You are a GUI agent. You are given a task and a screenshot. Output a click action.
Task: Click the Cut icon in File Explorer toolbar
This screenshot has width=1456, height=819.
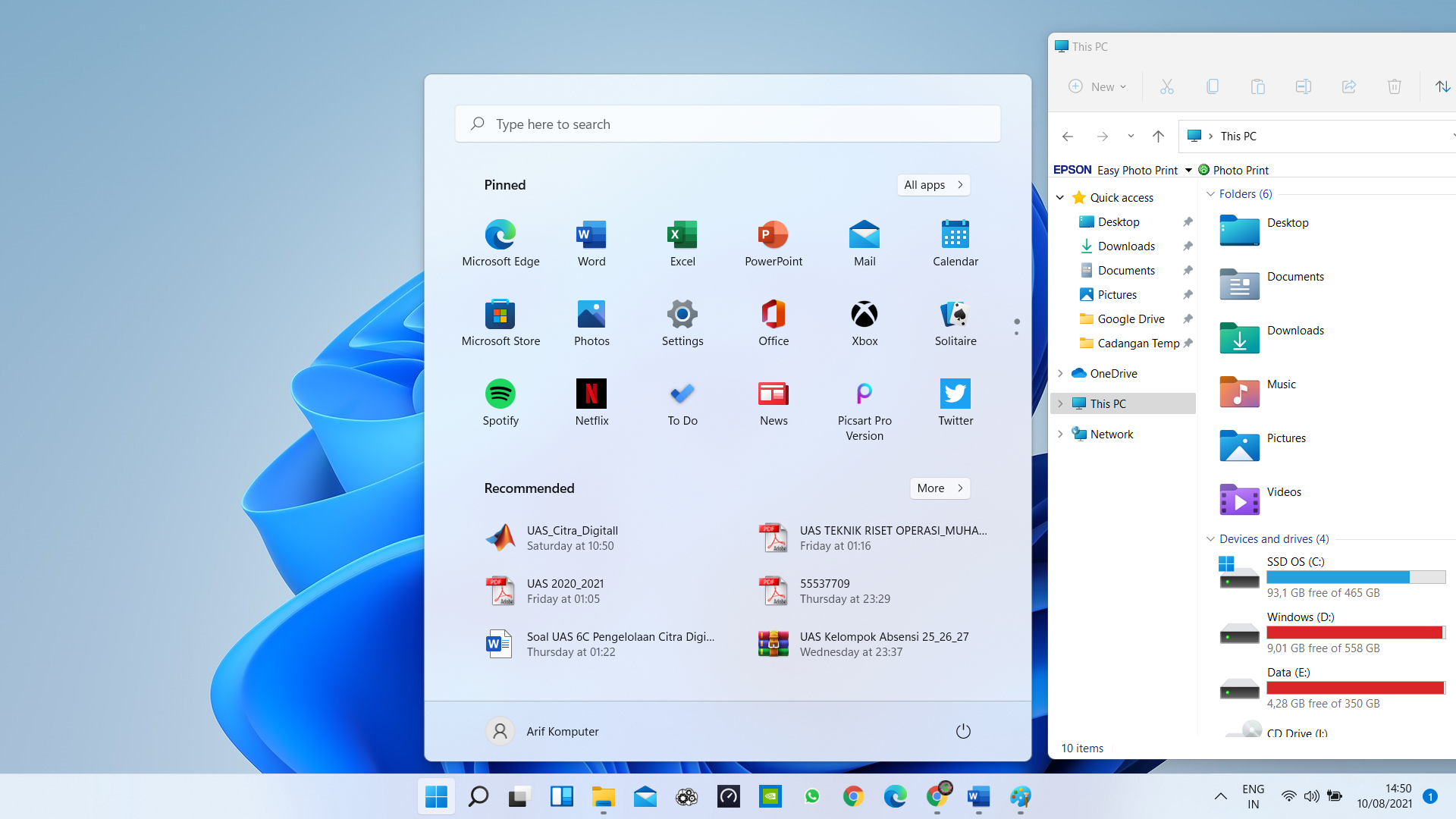1167,86
